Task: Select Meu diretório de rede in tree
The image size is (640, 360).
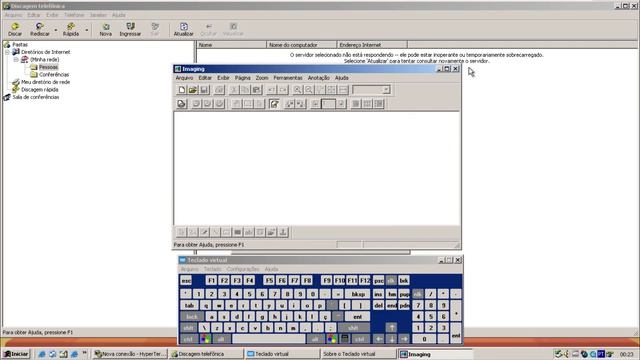Action: 45,82
